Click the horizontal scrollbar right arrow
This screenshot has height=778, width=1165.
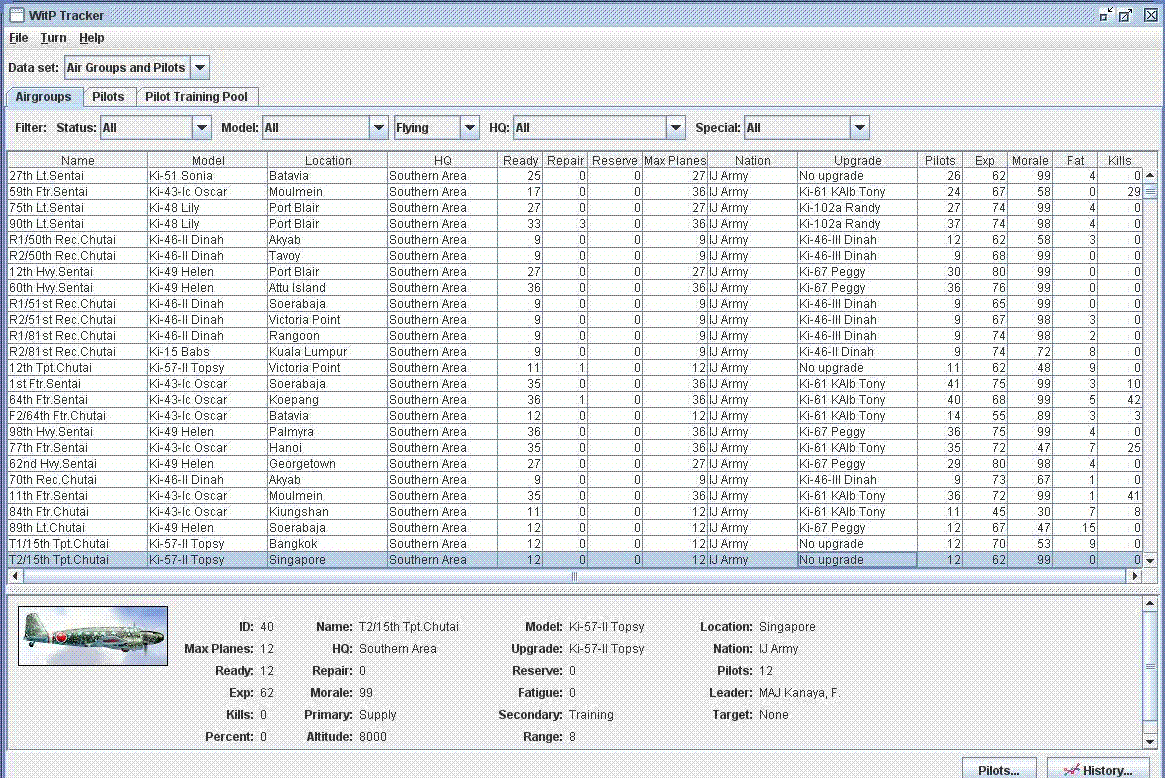pyautogui.click(x=1134, y=577)
